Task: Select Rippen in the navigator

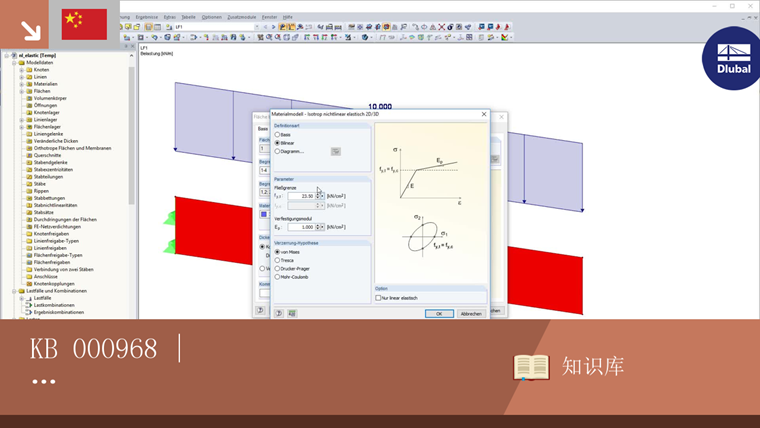Action: [41, 191]
